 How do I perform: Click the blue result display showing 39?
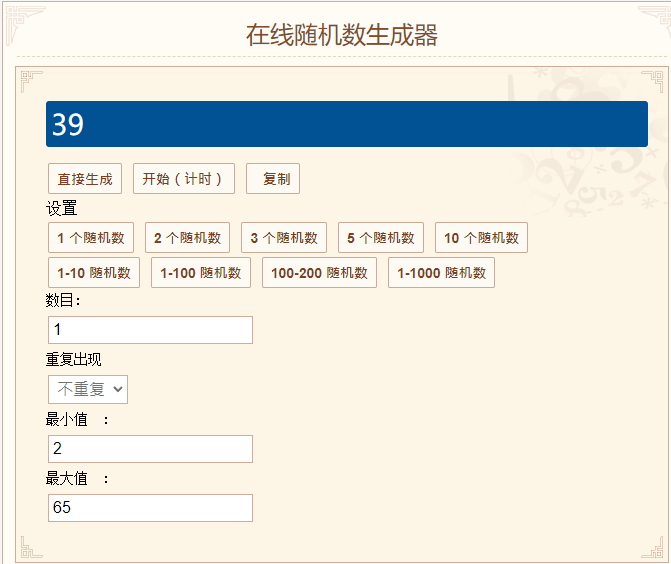point(347,124)
